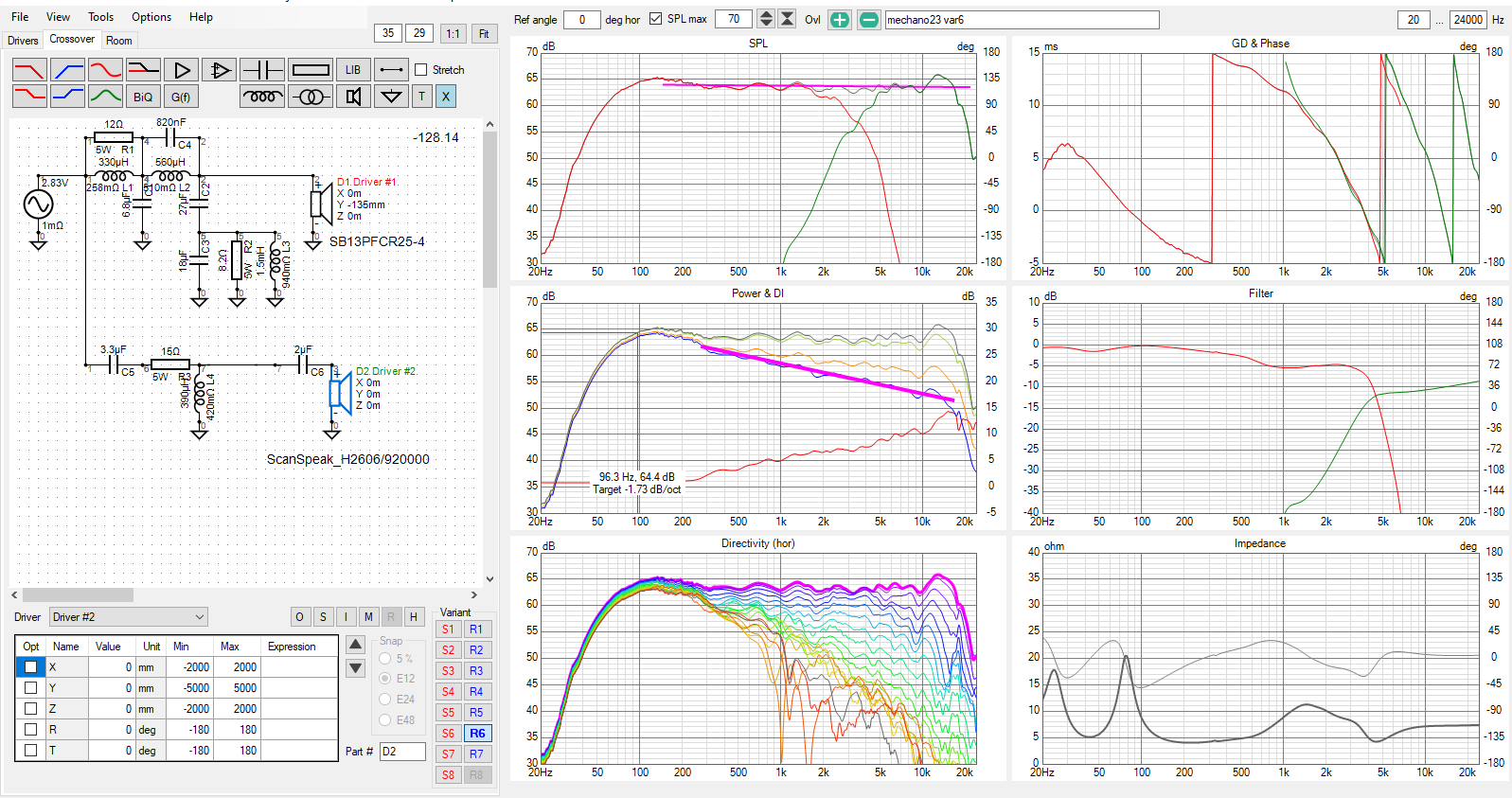
Task: Select the E24 snap radio button
Action: pos(385,700)
